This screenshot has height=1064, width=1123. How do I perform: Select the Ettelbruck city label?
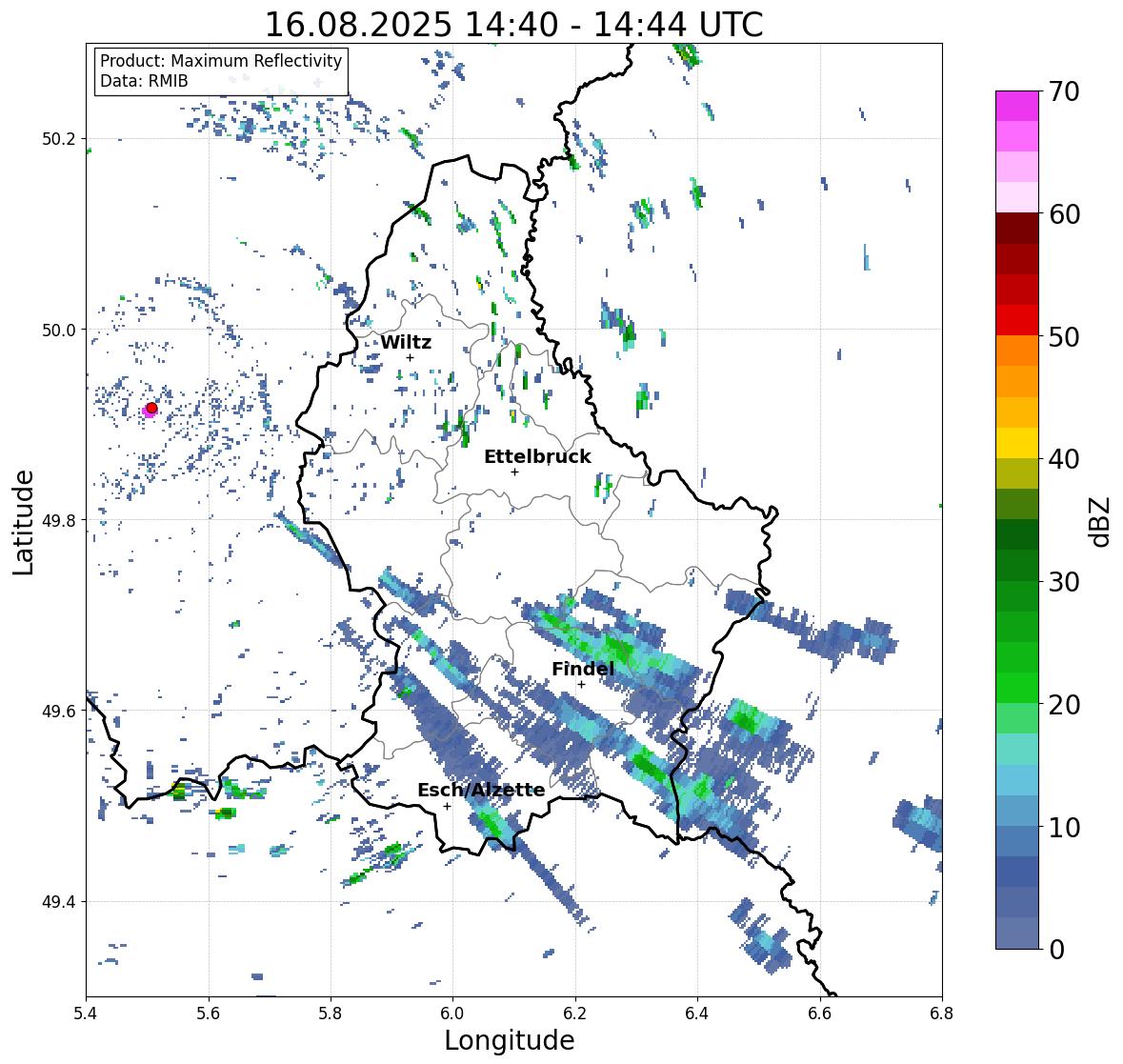click(538, 456)
